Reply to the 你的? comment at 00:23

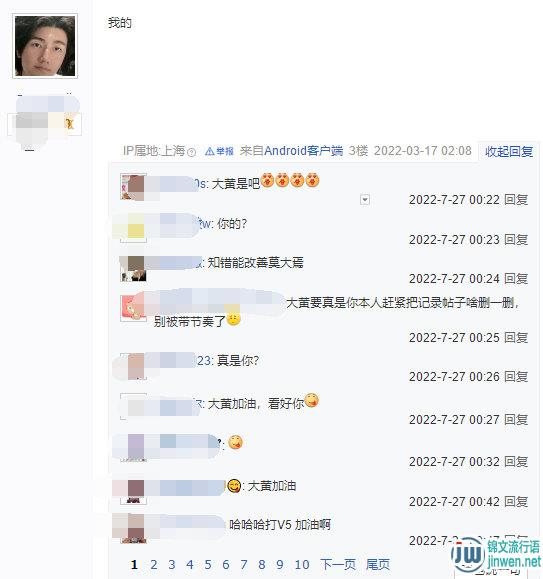coord(516,240)
